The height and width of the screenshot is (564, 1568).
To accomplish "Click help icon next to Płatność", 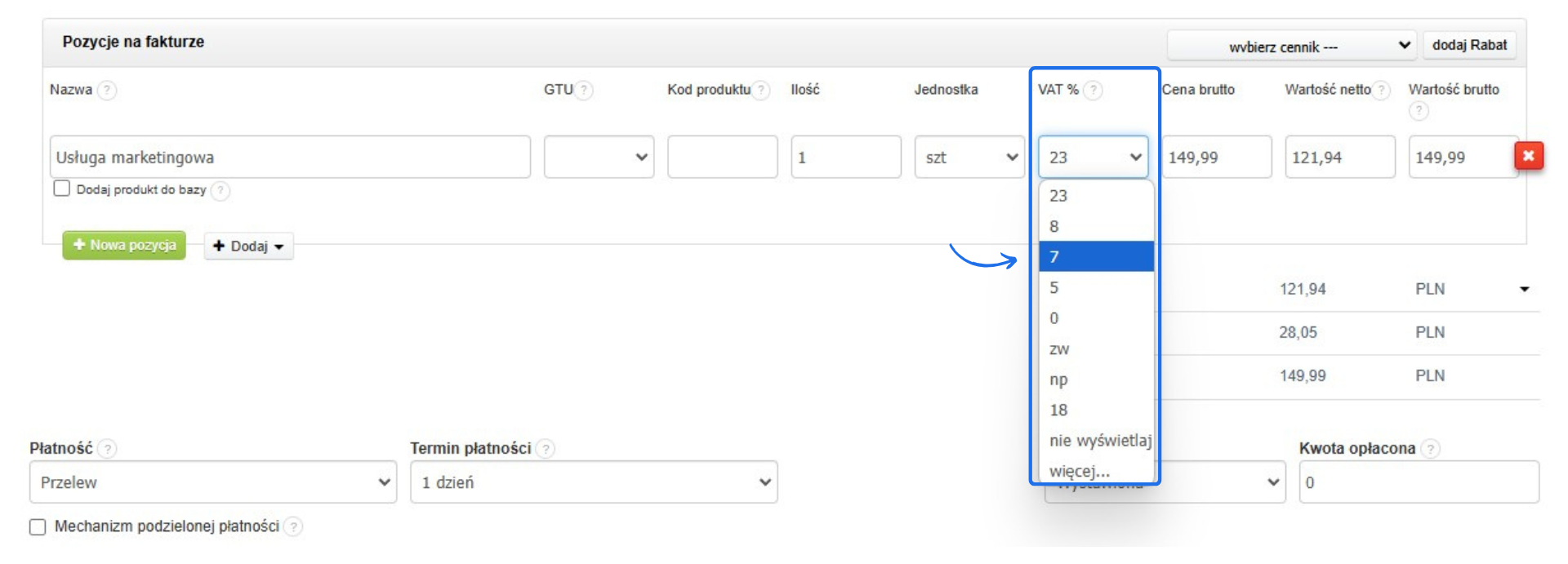I will [x=107, y=448].
